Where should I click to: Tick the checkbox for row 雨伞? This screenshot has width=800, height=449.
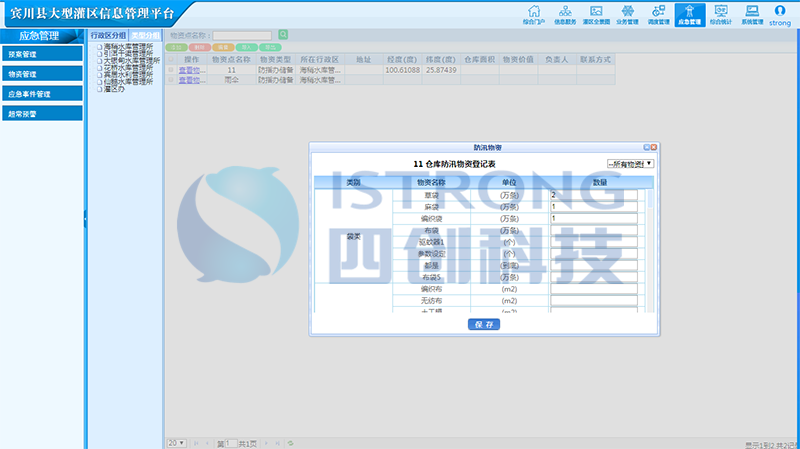pos(171,80)
